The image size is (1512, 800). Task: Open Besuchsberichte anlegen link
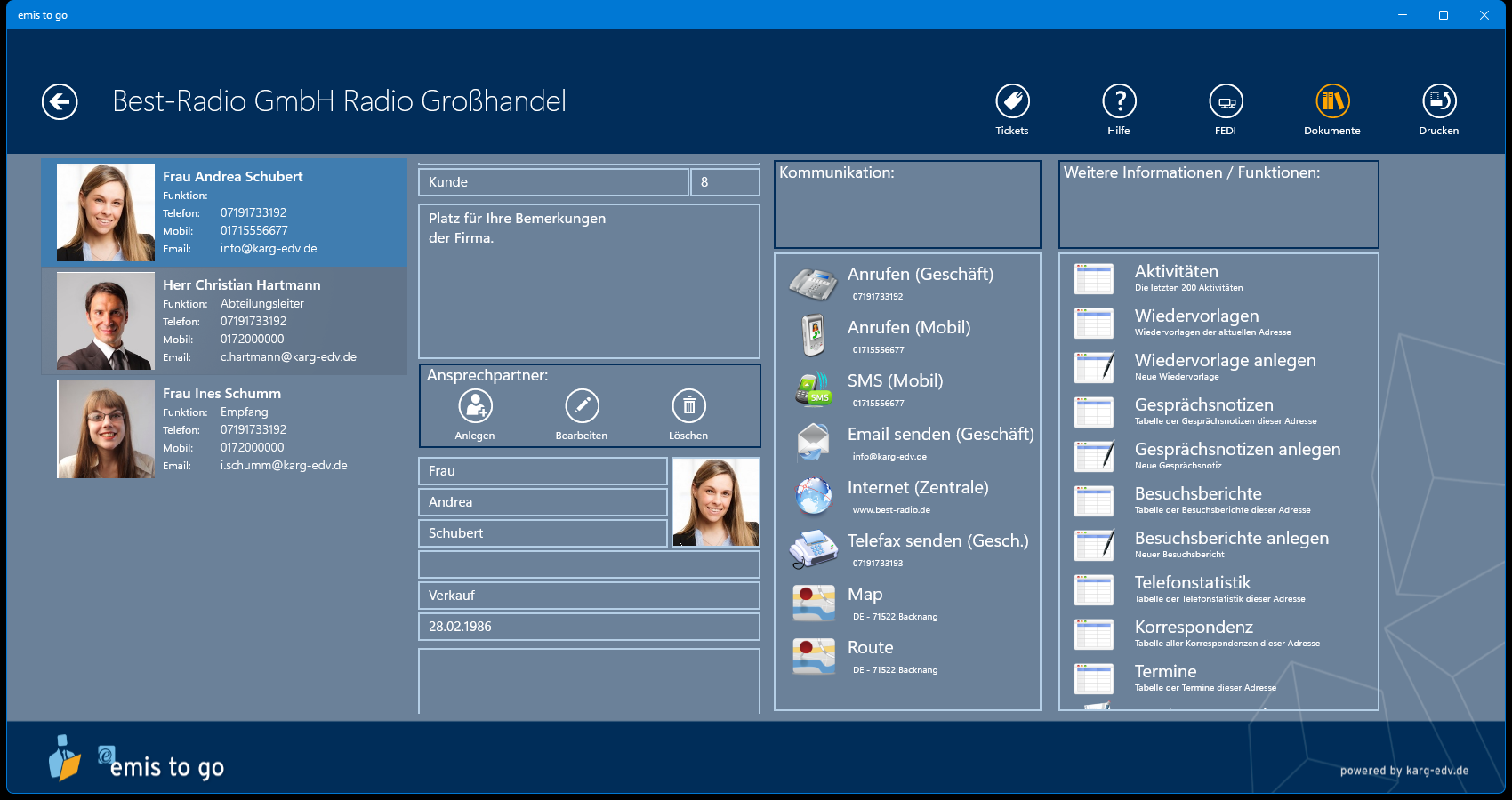1232,539
